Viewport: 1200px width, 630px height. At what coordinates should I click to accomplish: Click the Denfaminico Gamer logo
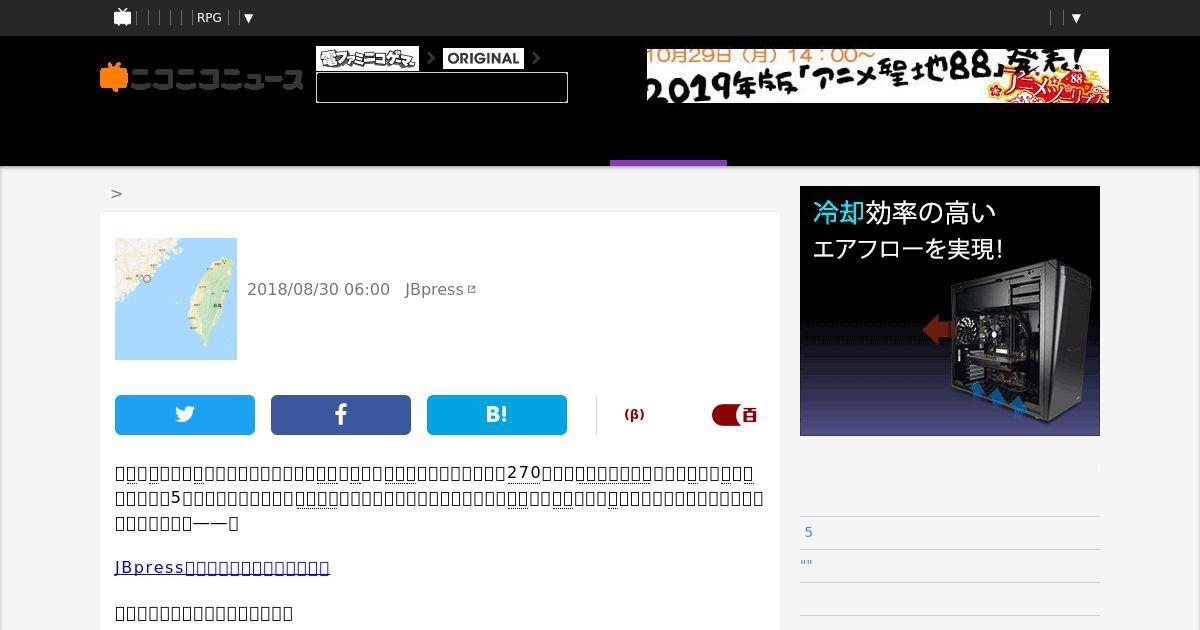pos(367,58)
